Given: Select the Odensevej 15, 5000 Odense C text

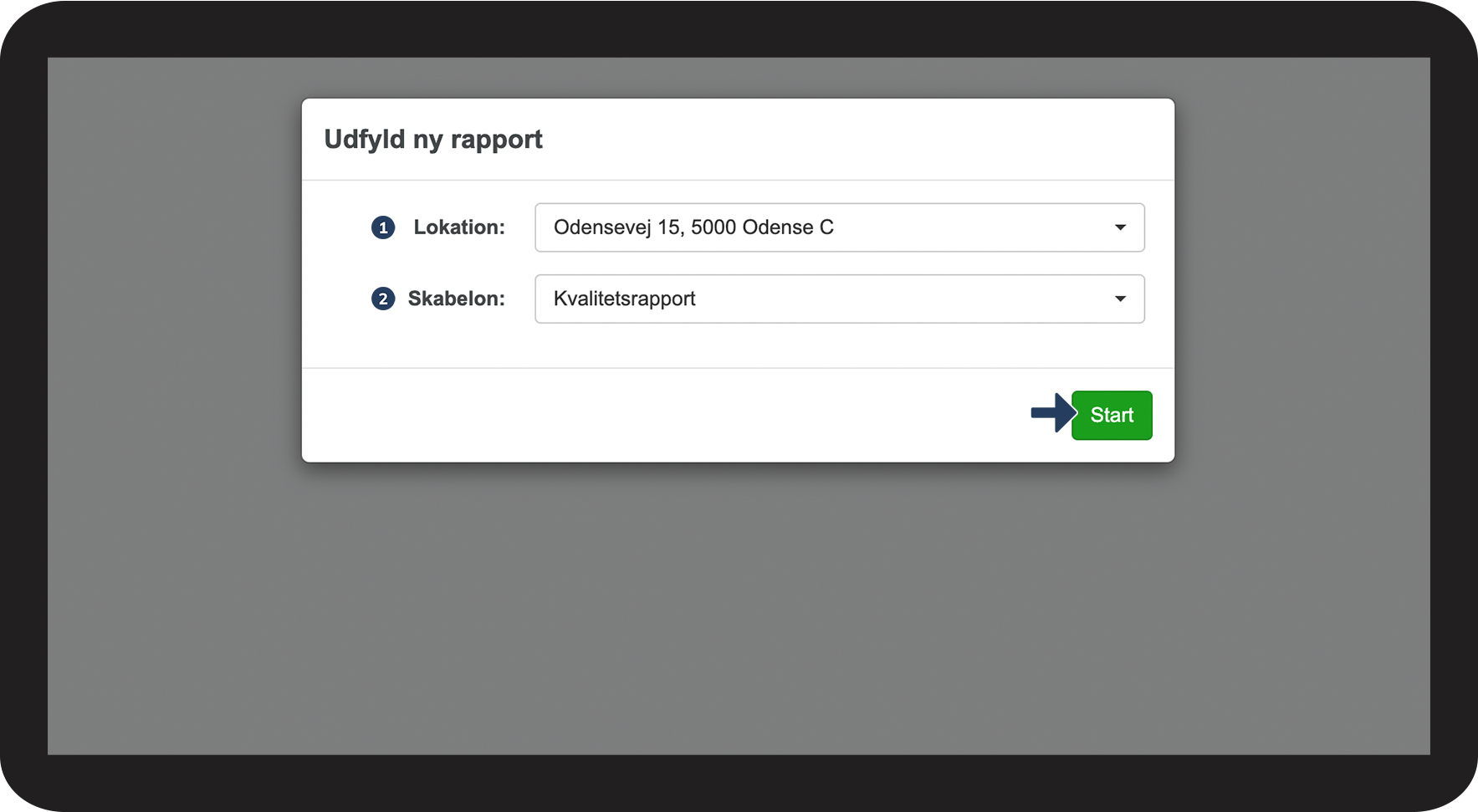Looking at the screenshot, I should [x=693, y=227].
